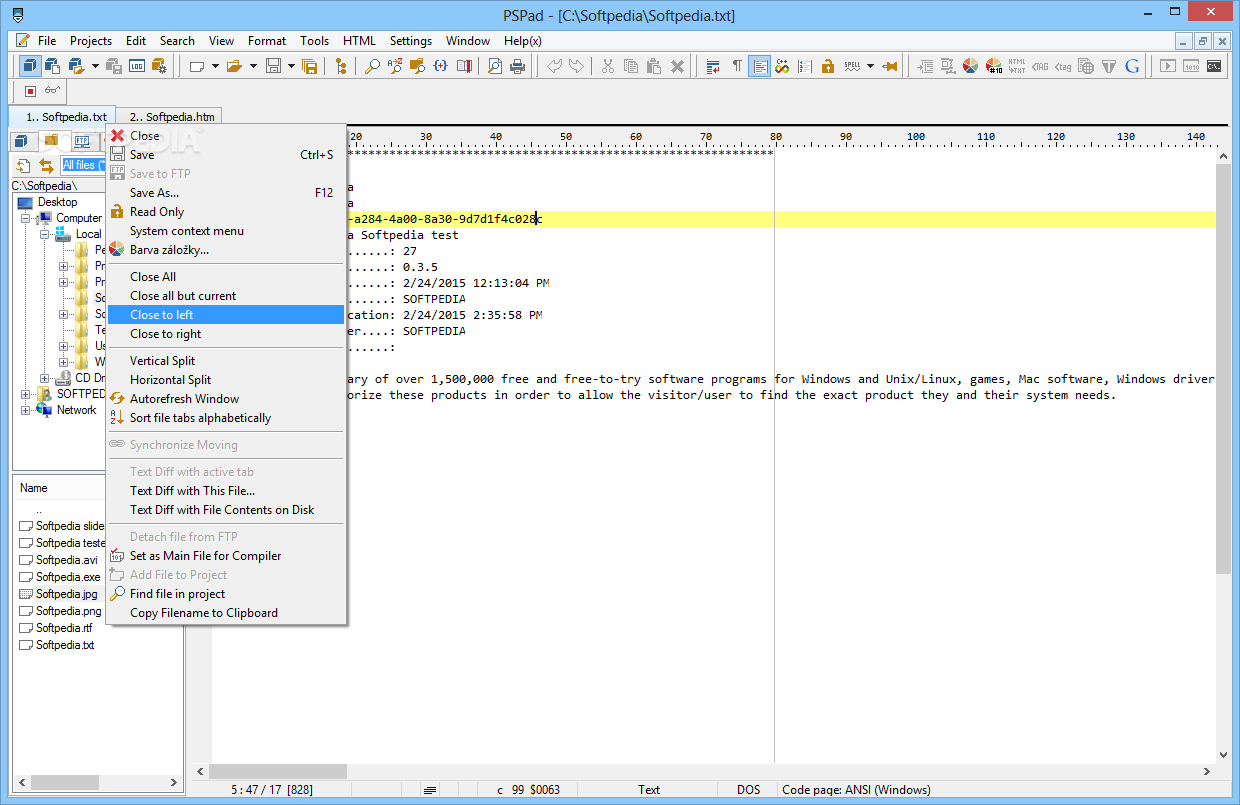
Task: Click the Google search G toolbar icon
Action: (1132, 66)
